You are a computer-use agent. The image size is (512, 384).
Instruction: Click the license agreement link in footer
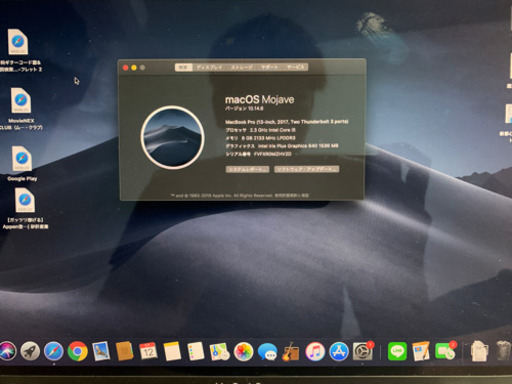pos(292,195)
